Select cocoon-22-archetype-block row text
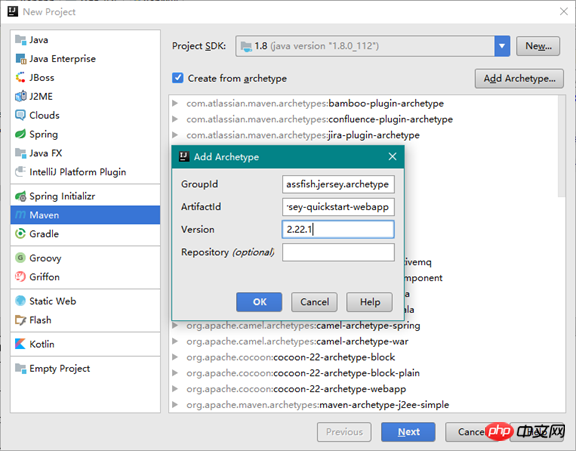The height and width of the screenshot is (451, 576). 291,357
